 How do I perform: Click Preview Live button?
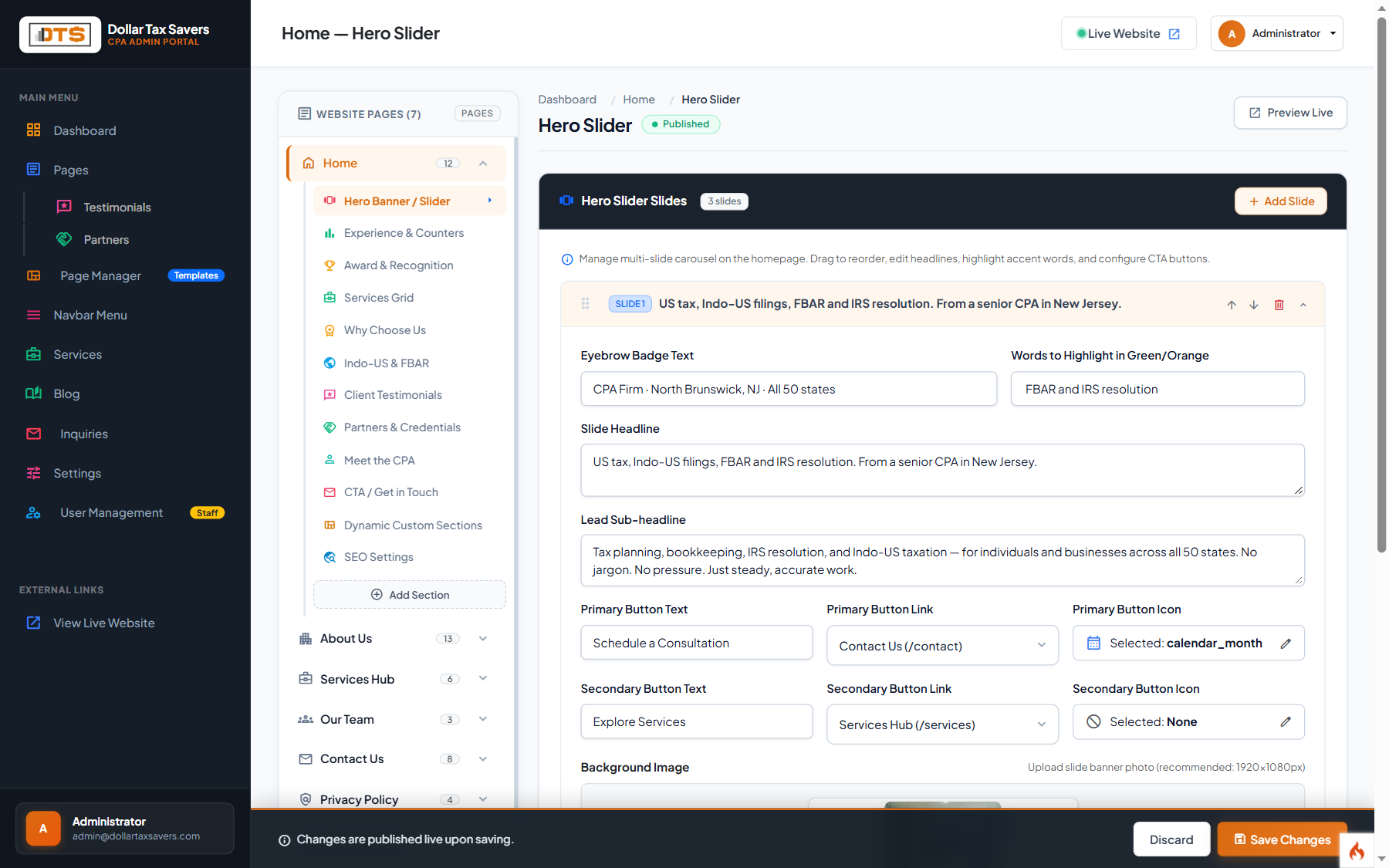click(x=1290, y=113)
